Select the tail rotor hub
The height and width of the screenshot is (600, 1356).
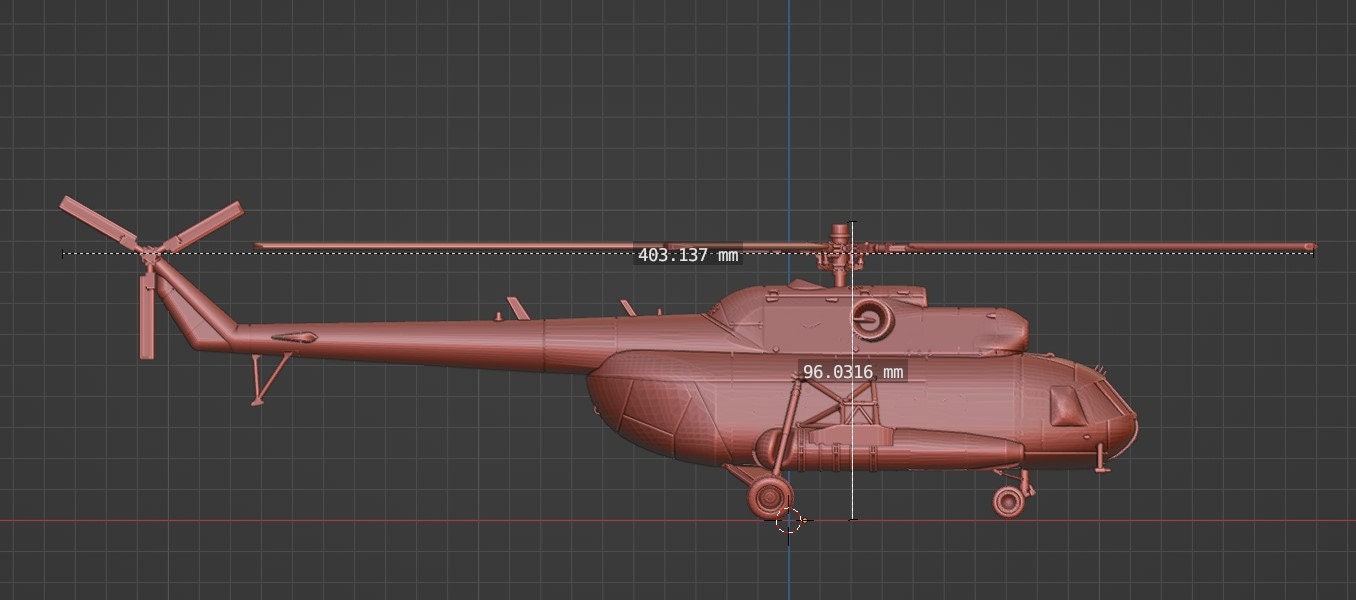click(x=150, y=254)
